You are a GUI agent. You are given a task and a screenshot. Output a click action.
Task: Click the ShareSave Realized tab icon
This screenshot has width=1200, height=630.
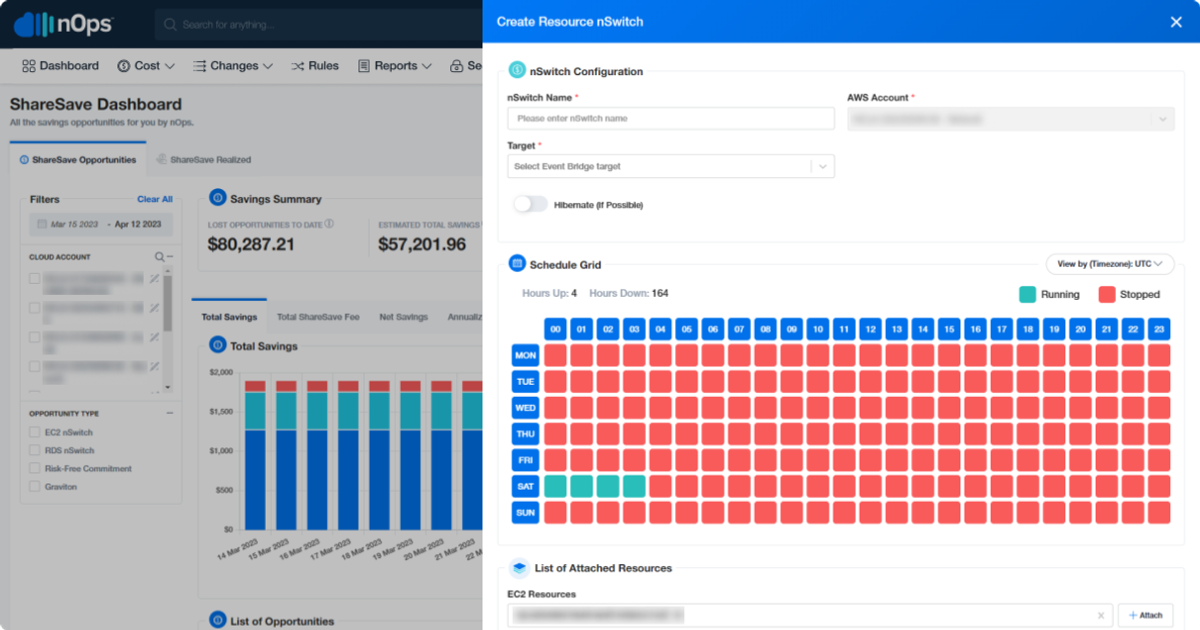tap(162, 160)
